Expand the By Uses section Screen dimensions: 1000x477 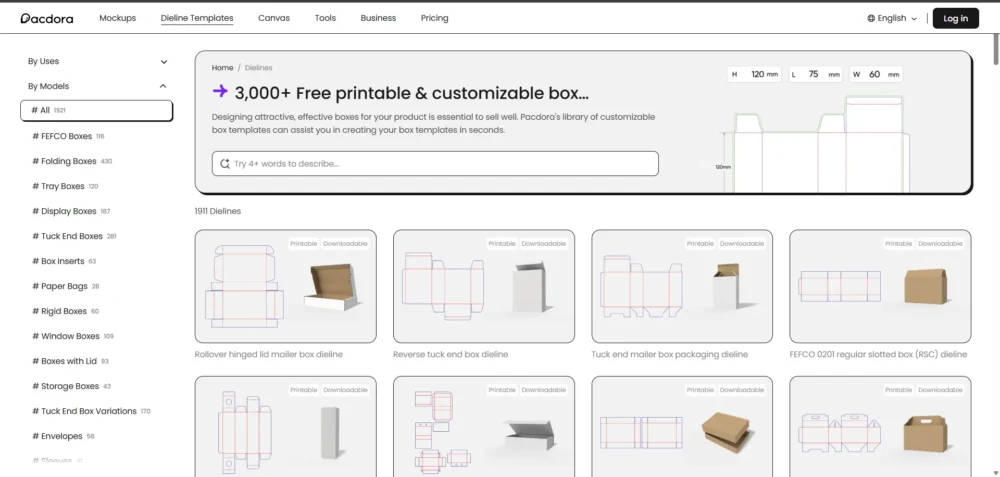coord(98,61)
